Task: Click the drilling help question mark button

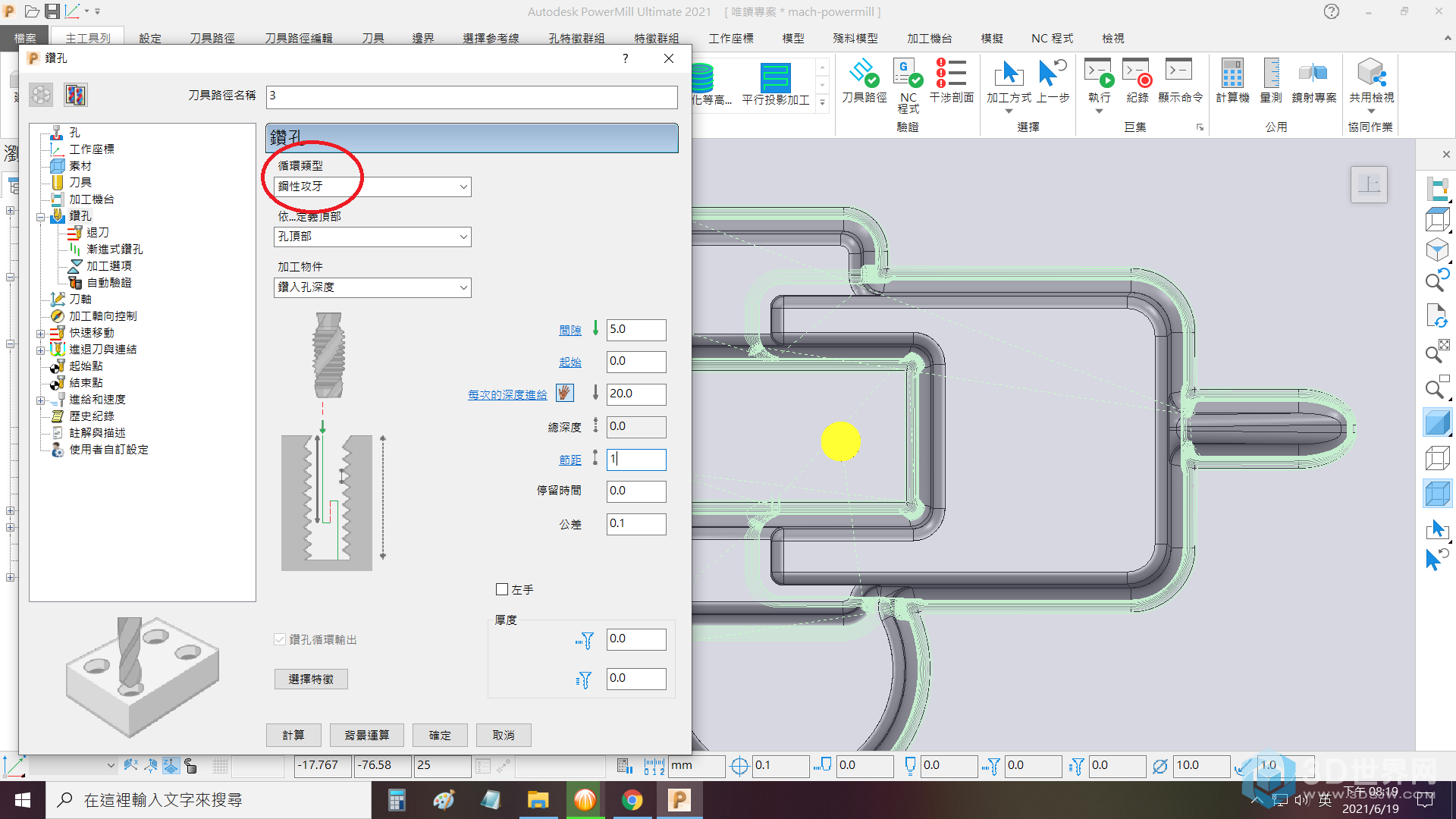Action: coord(625,58)
